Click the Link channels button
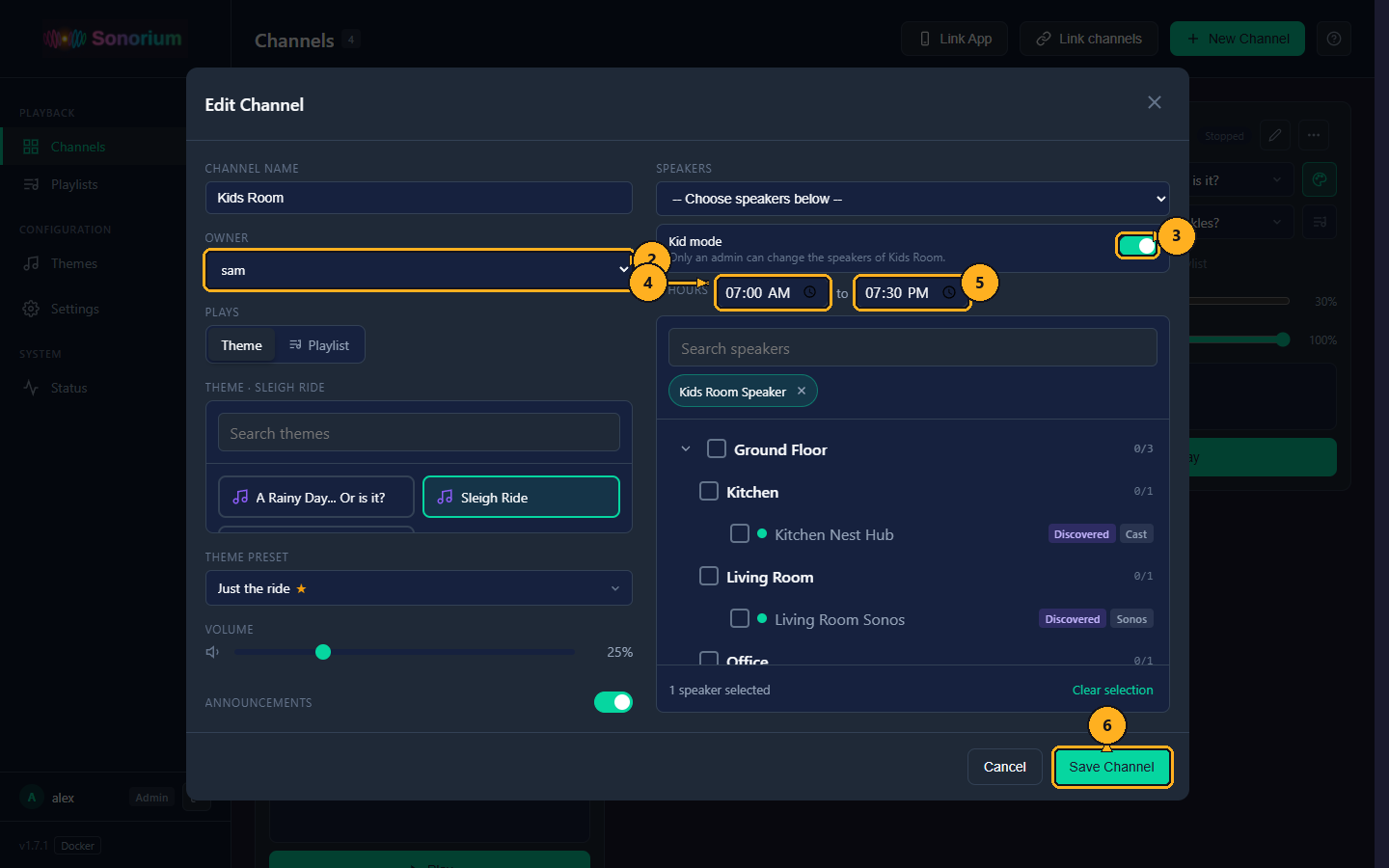Viewport: 1389px width, 868px height. [x=1089, y=39]
